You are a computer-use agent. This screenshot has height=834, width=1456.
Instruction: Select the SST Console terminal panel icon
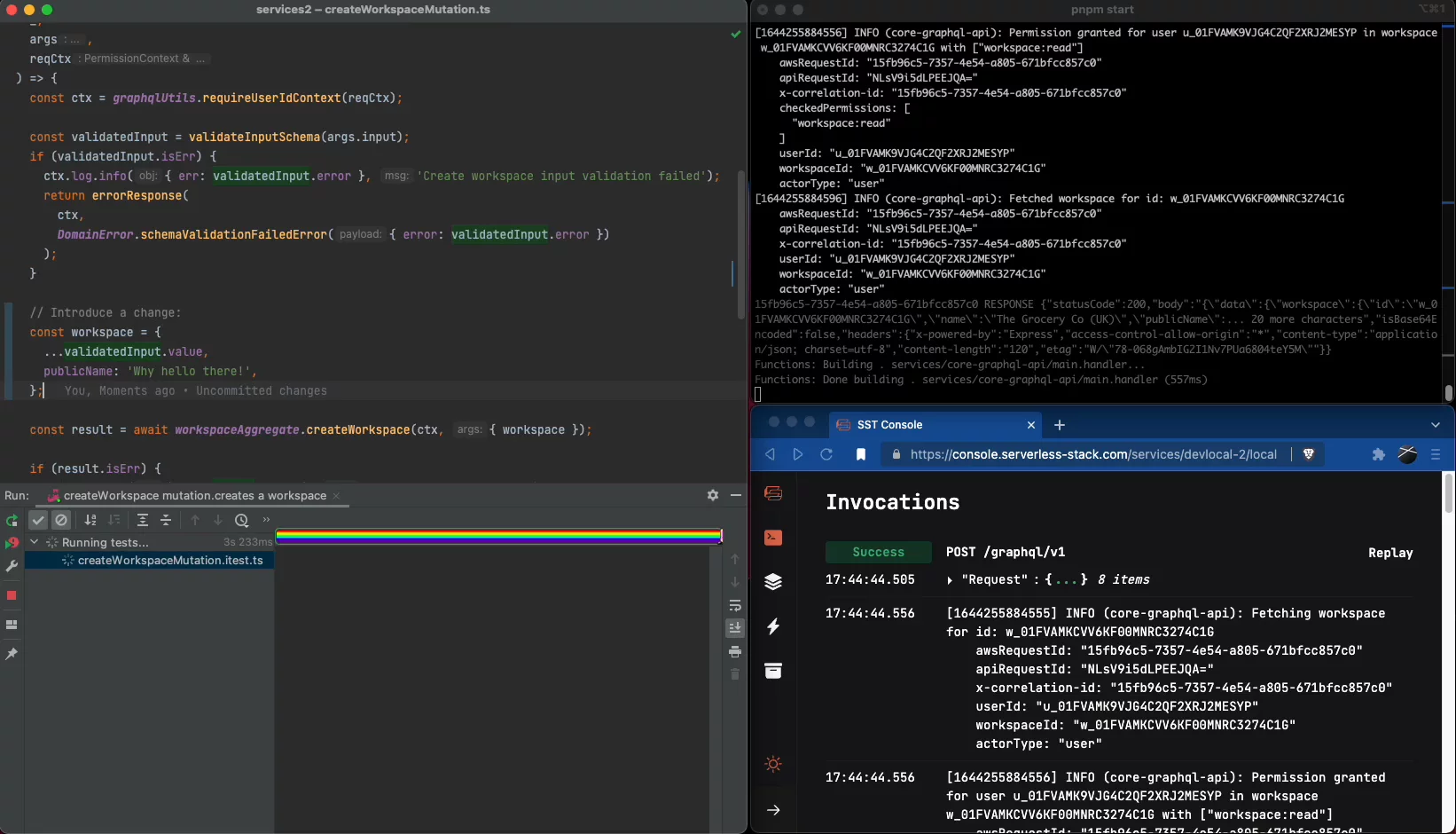point(773,537)
